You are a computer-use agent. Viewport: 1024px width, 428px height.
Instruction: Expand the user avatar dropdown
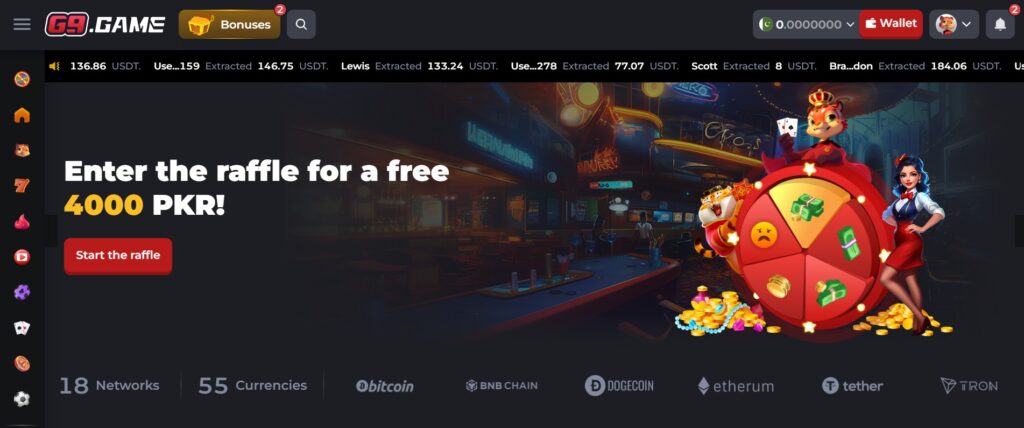pyautogui.click(x=953, y=24)
